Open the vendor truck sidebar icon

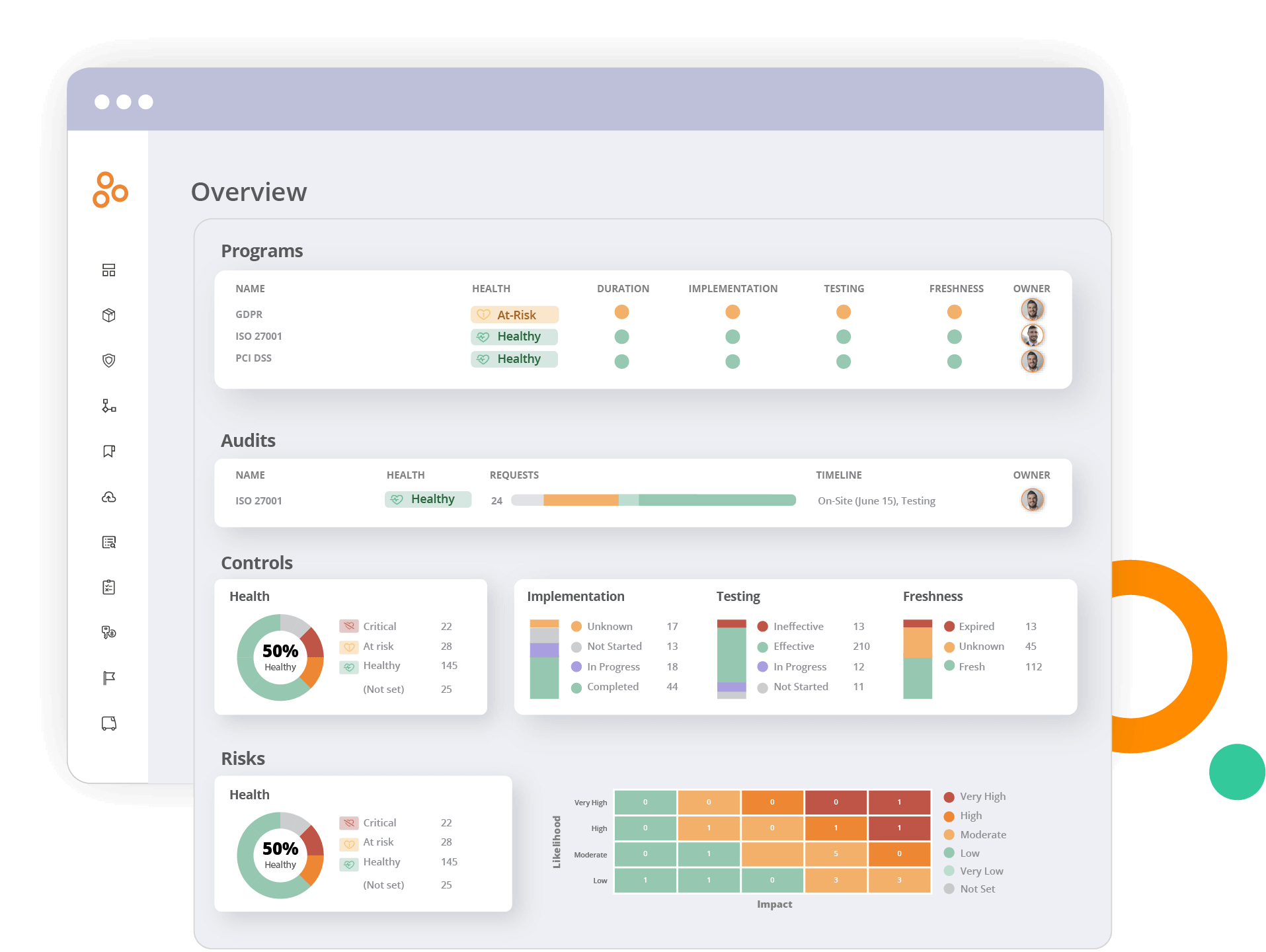[109, 723]
